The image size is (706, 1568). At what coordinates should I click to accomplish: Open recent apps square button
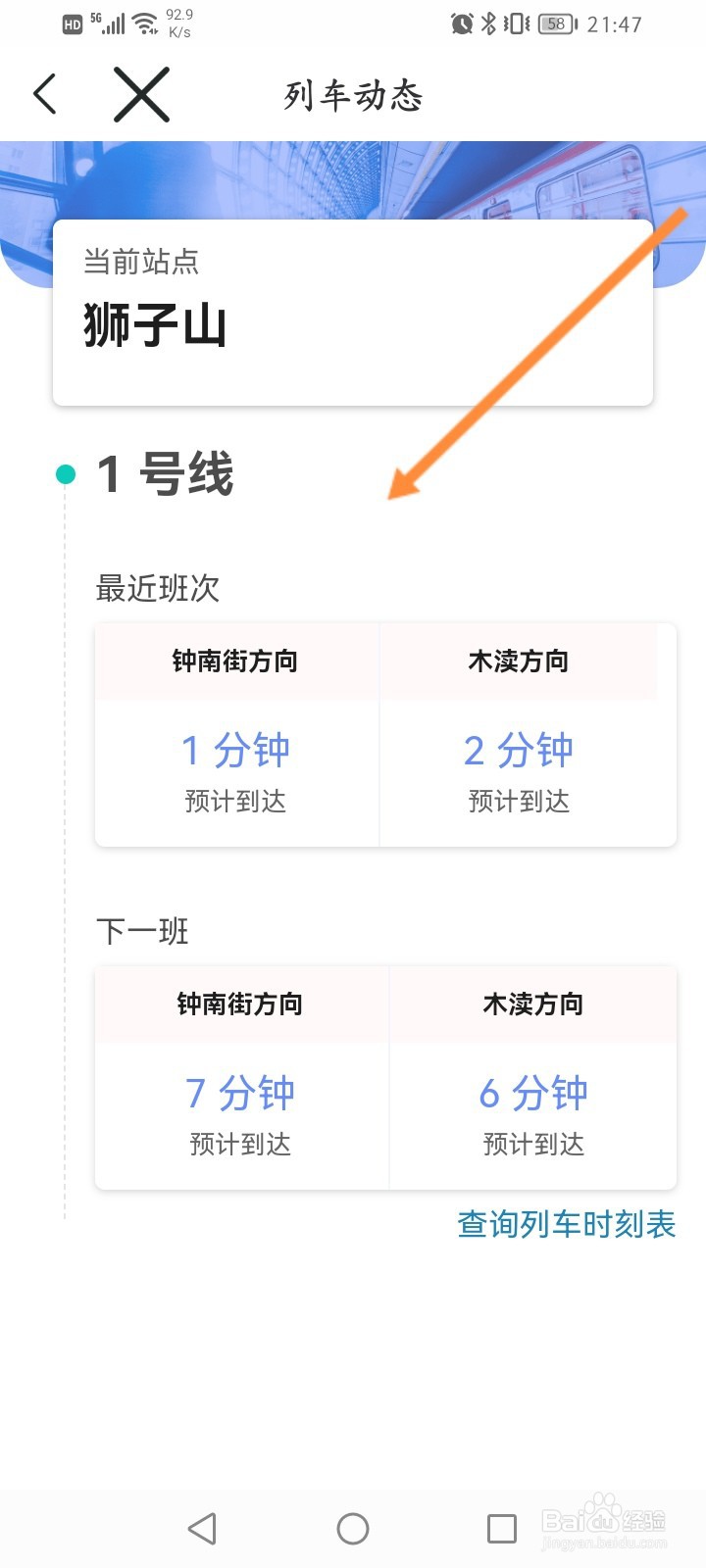pyautogui.click(x=501, y=1528)
